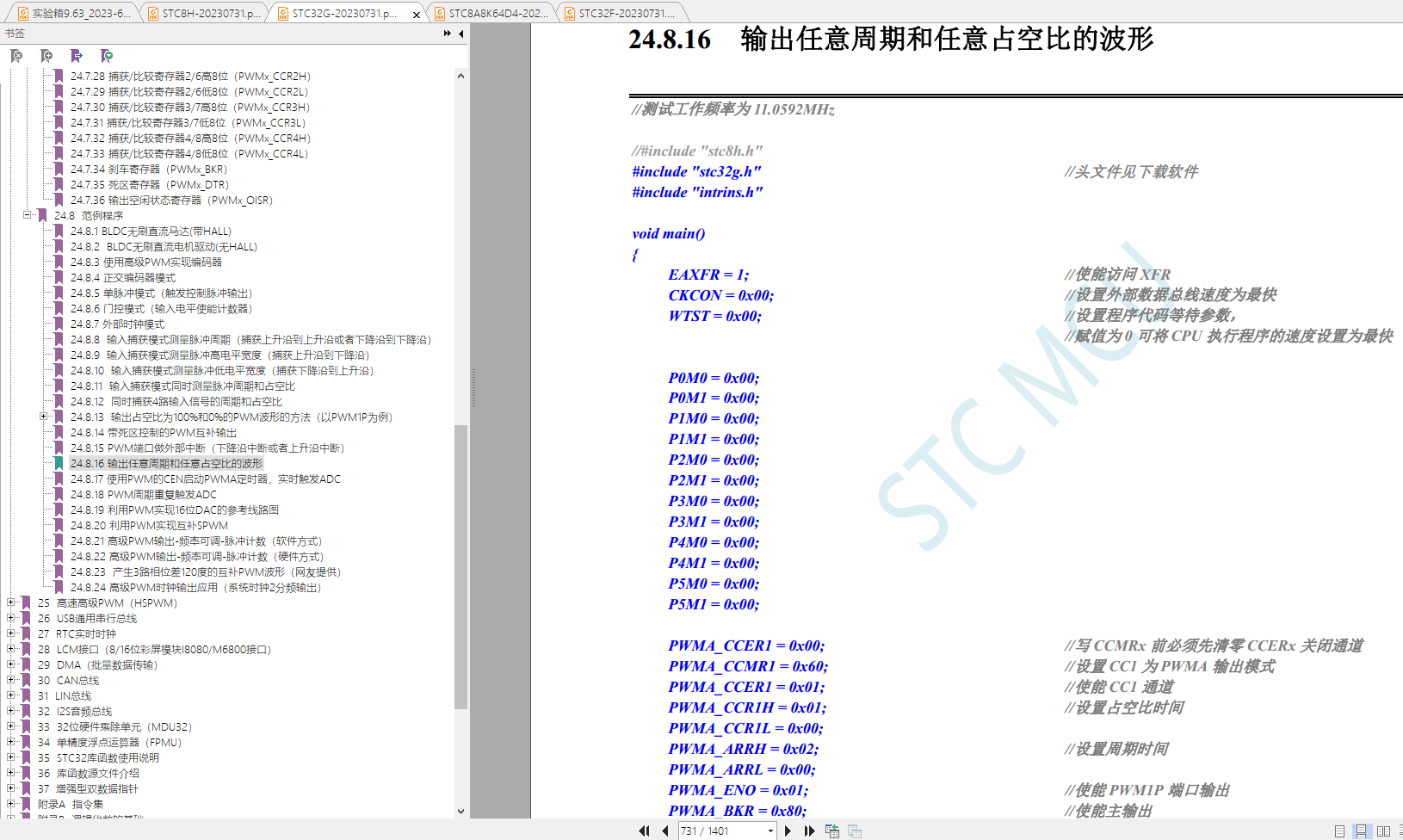This screenshot has height=840, width=1403.
Task: Click heading 24.8.16 输出任意周期和任意占空比的波形
Action: (x=891, y=40)
